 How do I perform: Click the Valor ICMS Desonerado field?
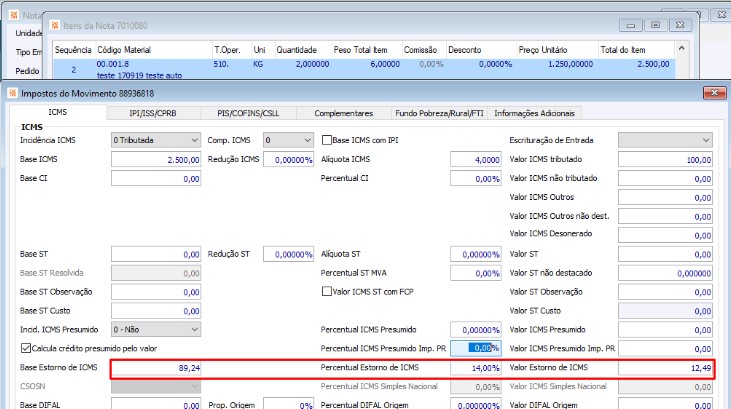tap(665, 235)
